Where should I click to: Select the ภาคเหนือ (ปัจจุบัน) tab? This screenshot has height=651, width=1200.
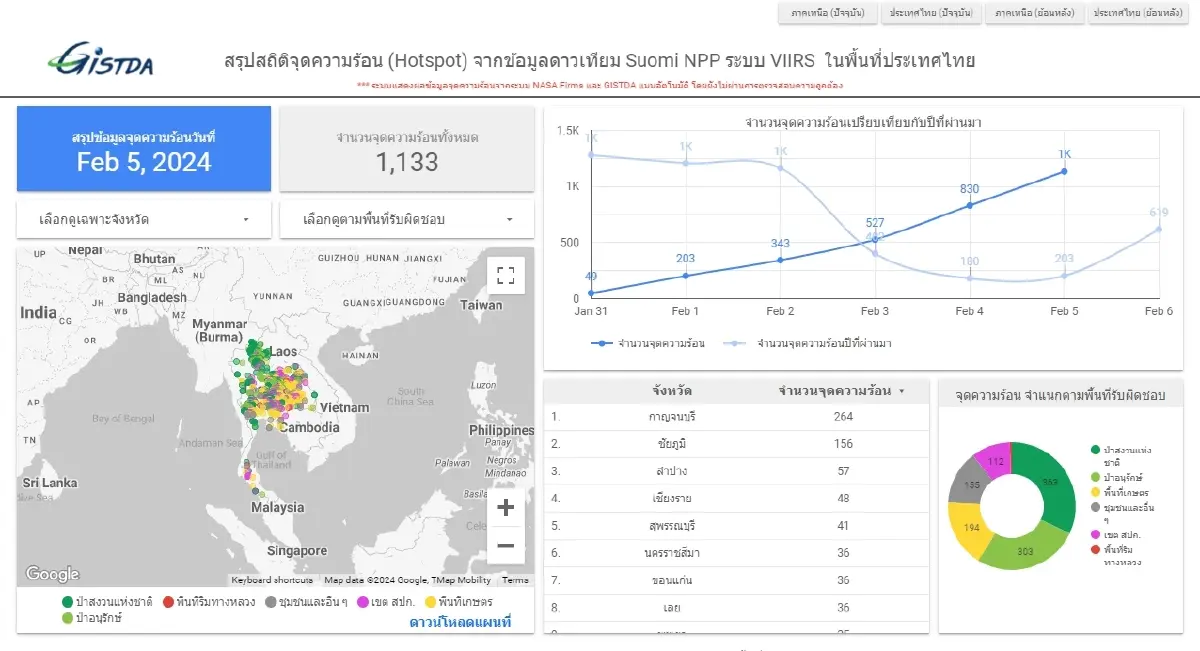click(826, 13)
